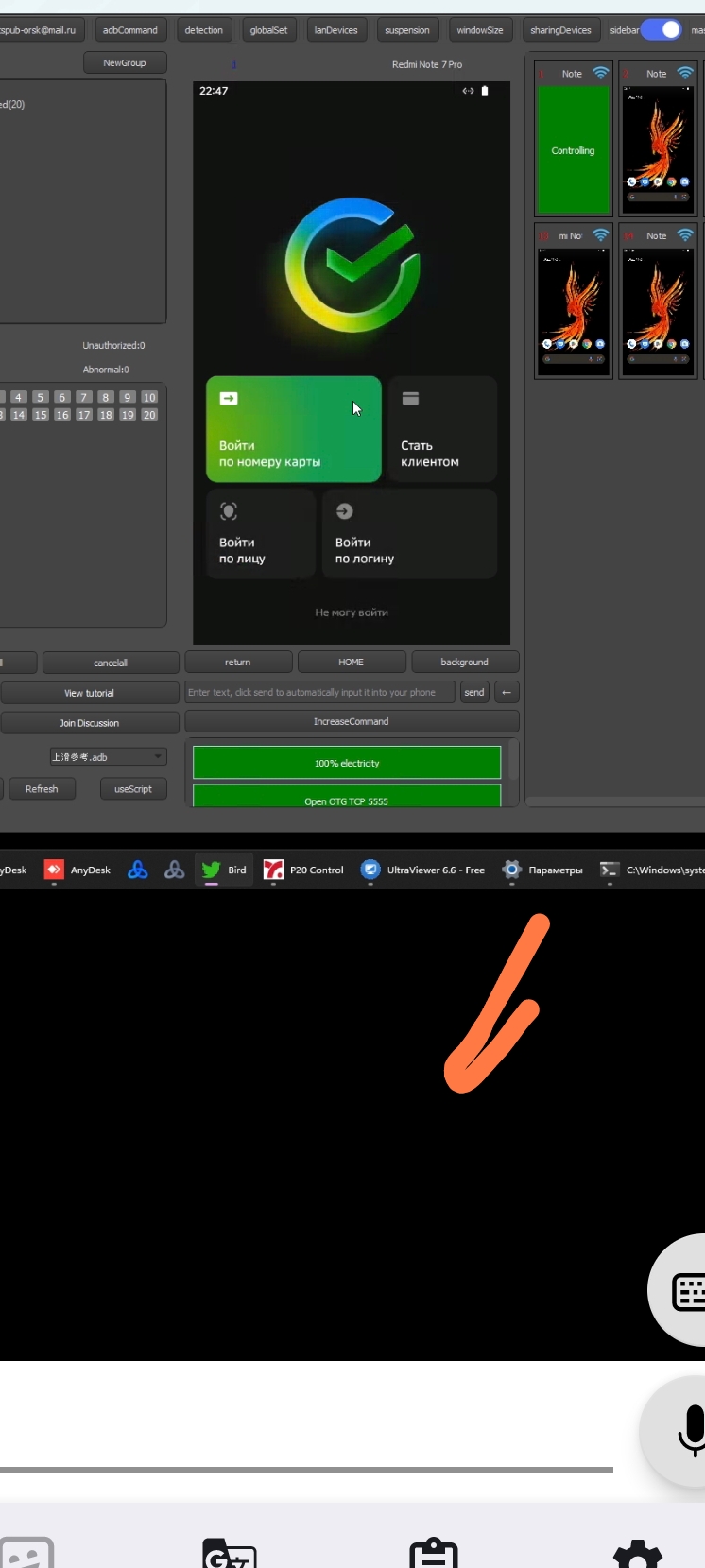Click the command list vertical scrollbar

[x=513, y=761]
